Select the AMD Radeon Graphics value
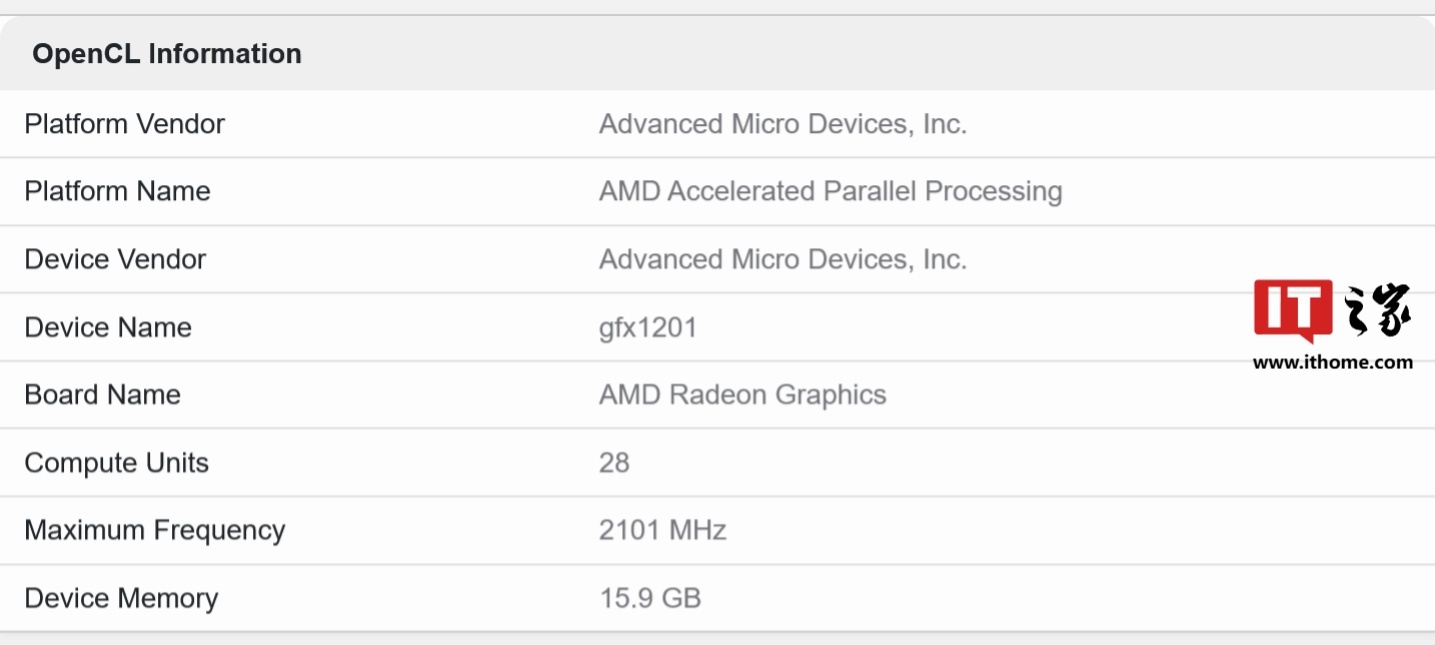This screenshot has width=1435, height=645. (x=742, y=394)
